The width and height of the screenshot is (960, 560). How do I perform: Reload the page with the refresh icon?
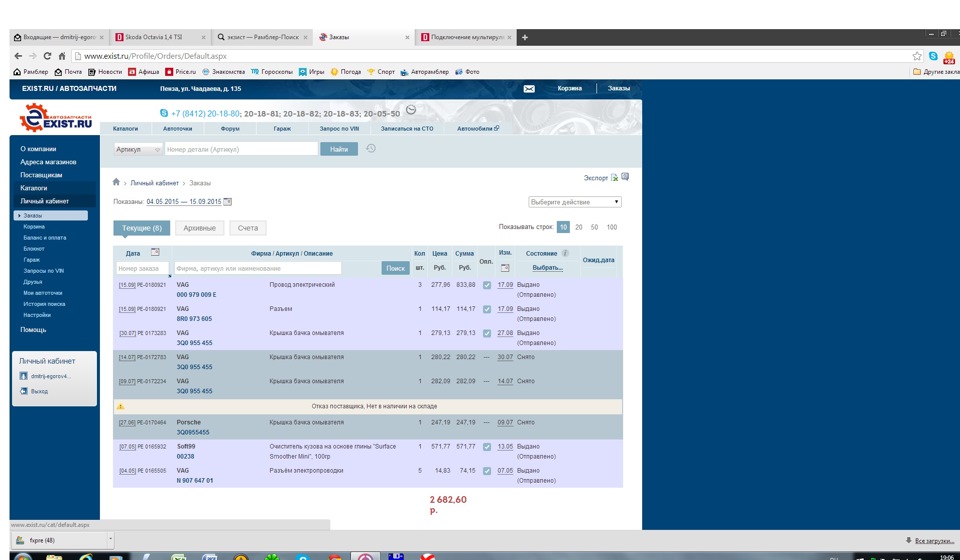pyautogui.click(x=47, y=56)
